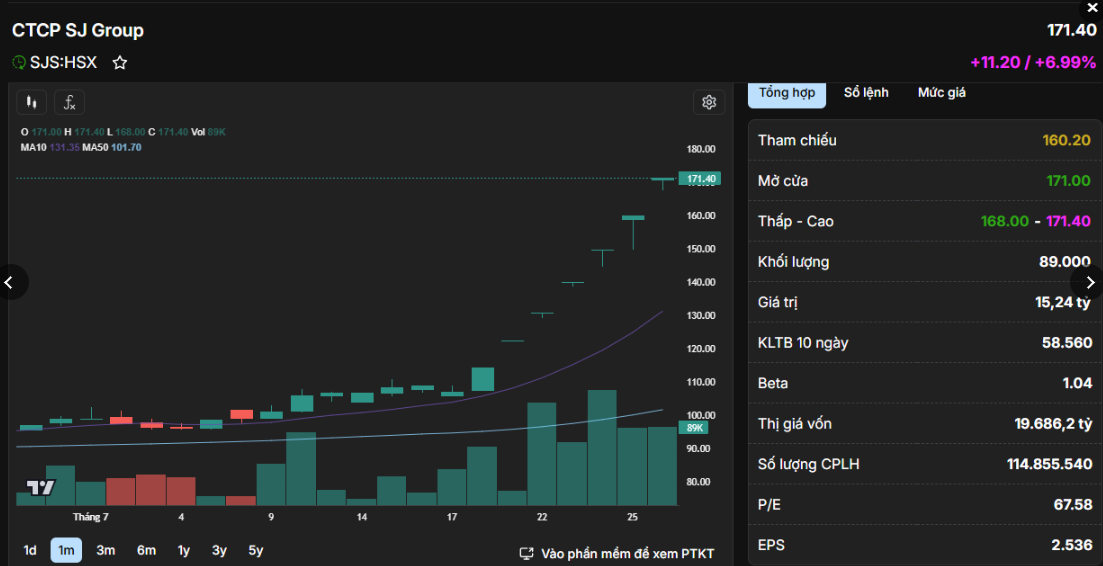Click the SJS:HSX ticker symbol

63,63
